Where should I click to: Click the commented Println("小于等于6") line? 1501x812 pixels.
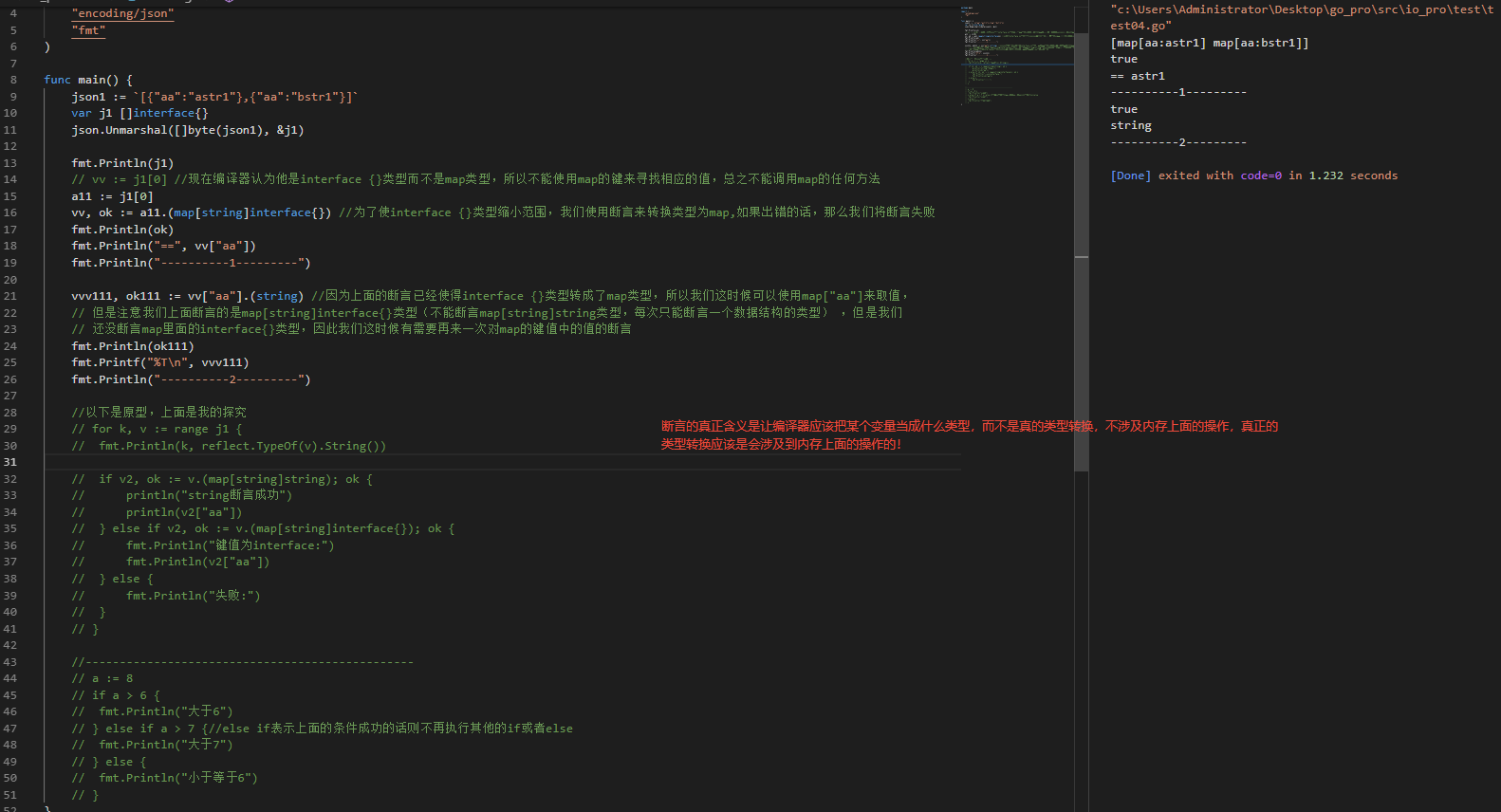pyautogui.click(x=164, y=778)
